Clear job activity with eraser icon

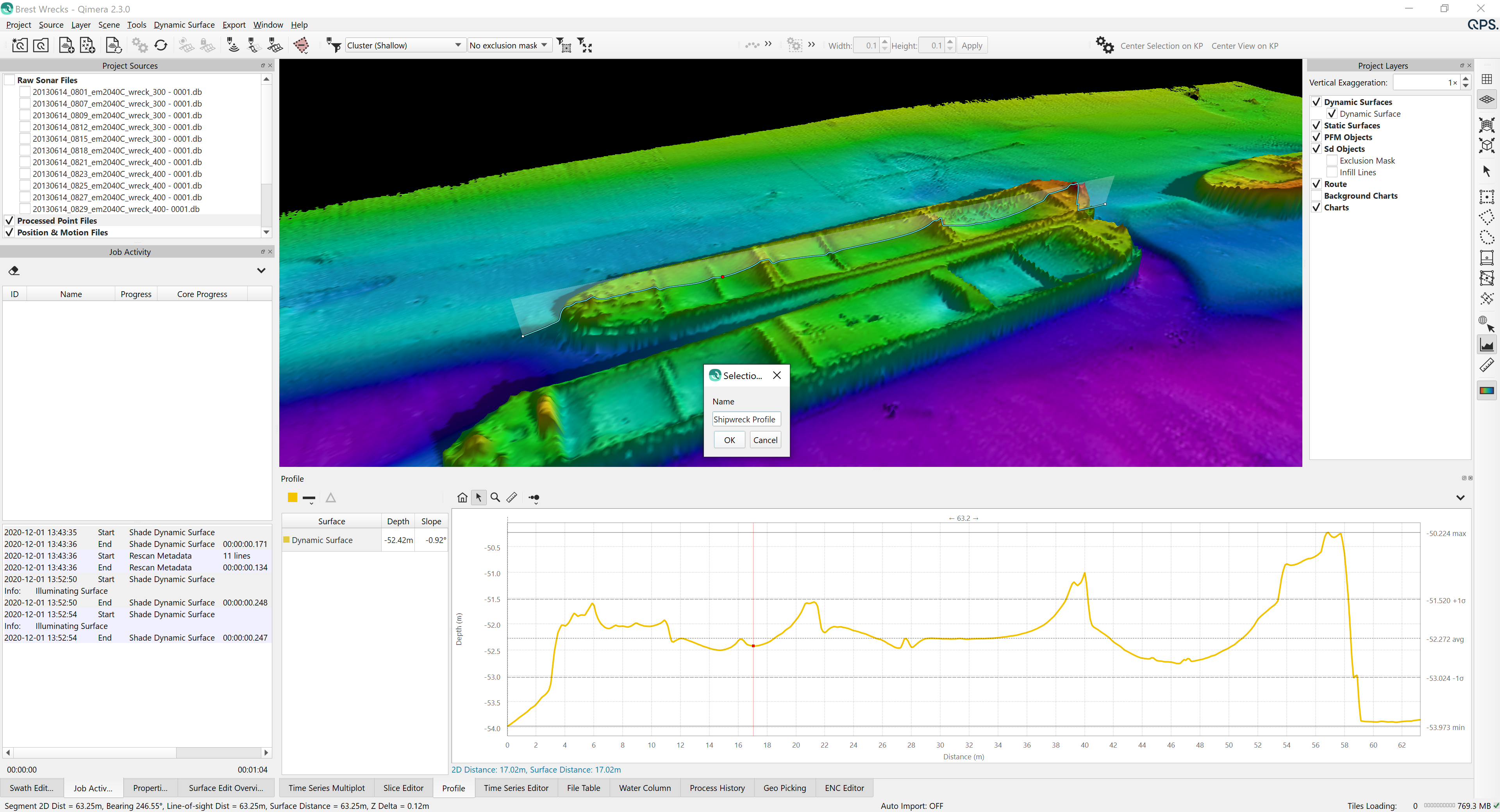tap(14, 271)
